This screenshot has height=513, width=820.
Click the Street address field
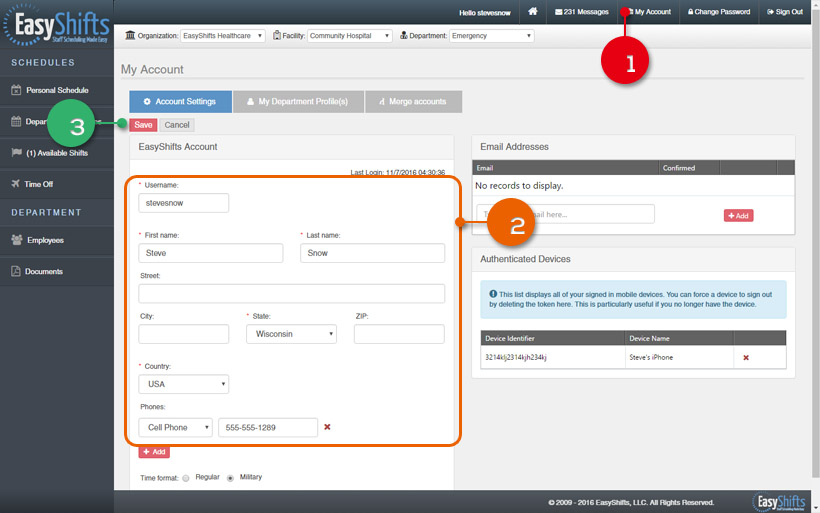pyautogui.click(x=292, y=293)
